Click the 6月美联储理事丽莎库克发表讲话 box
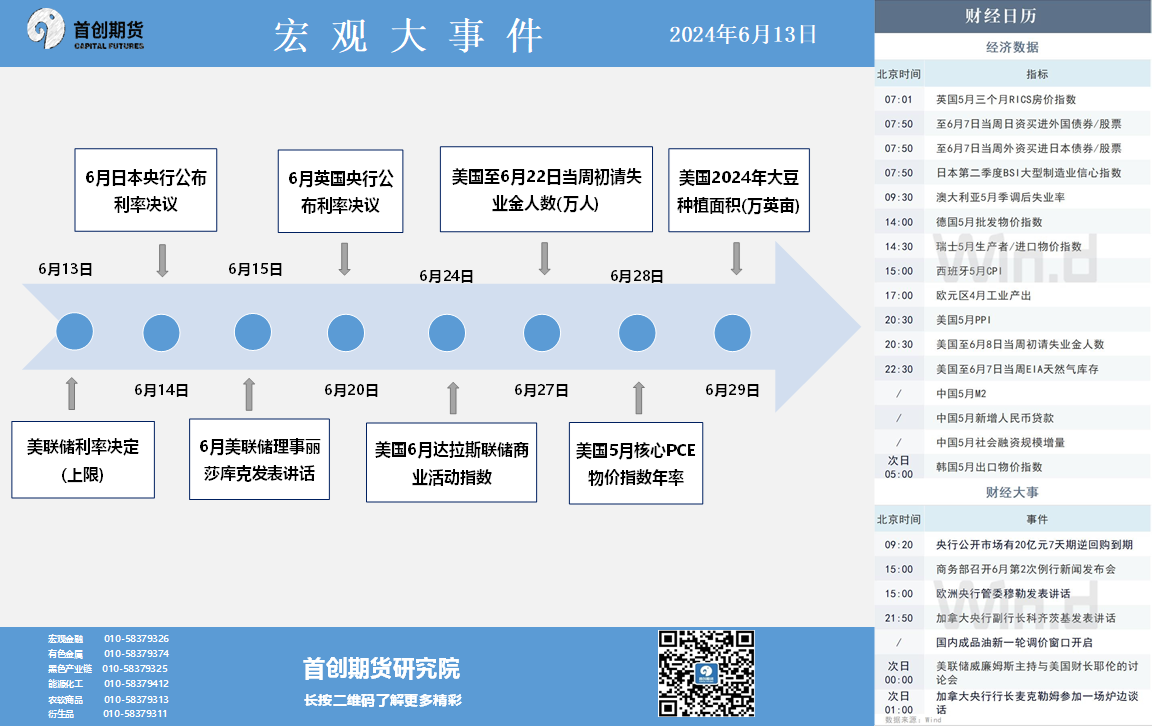Viewport: 1152px width, 726px height. [259, 459]
